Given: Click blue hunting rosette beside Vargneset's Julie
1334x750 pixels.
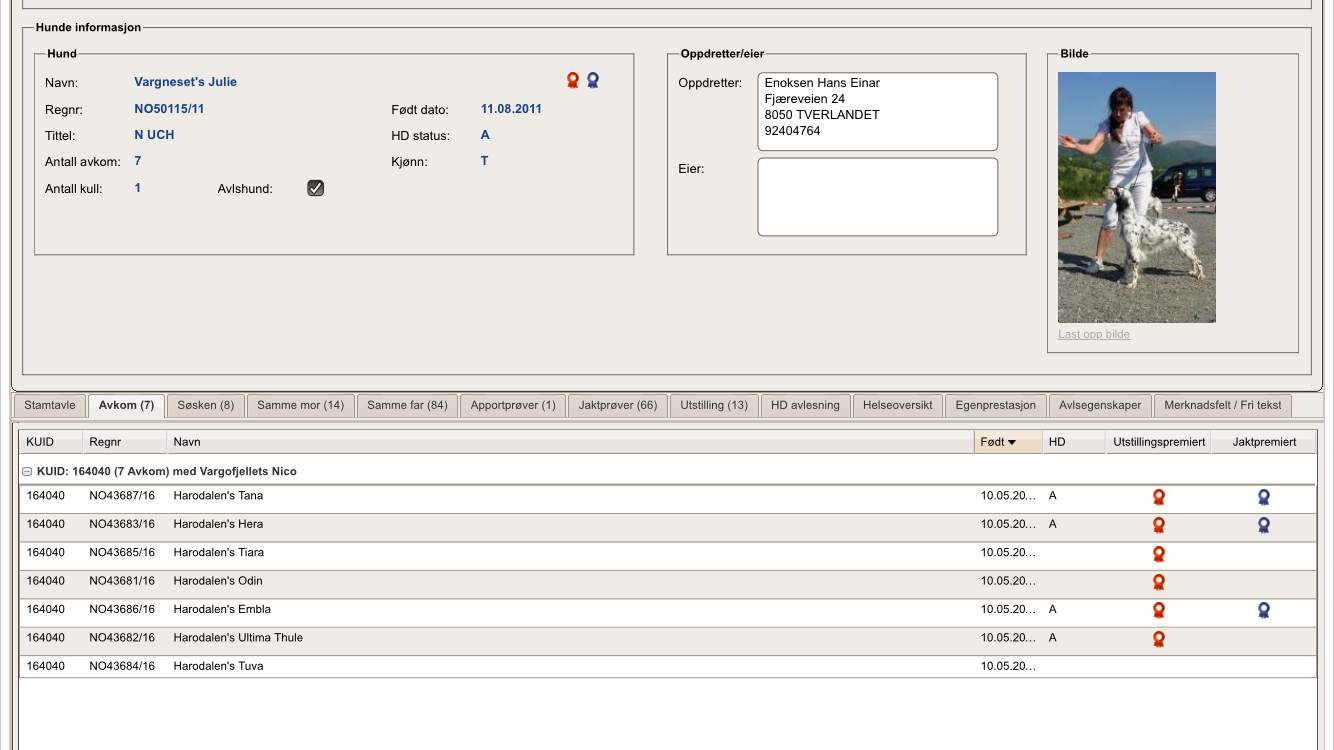Looking at the screenshot, I should 593,80.
